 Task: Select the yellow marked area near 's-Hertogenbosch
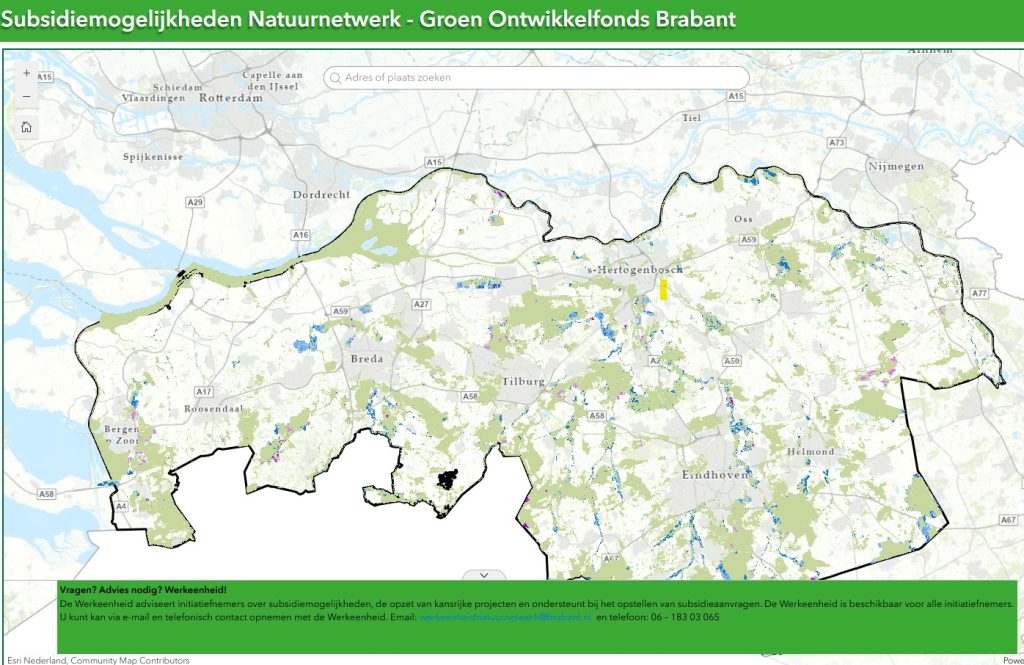[663, 289]
